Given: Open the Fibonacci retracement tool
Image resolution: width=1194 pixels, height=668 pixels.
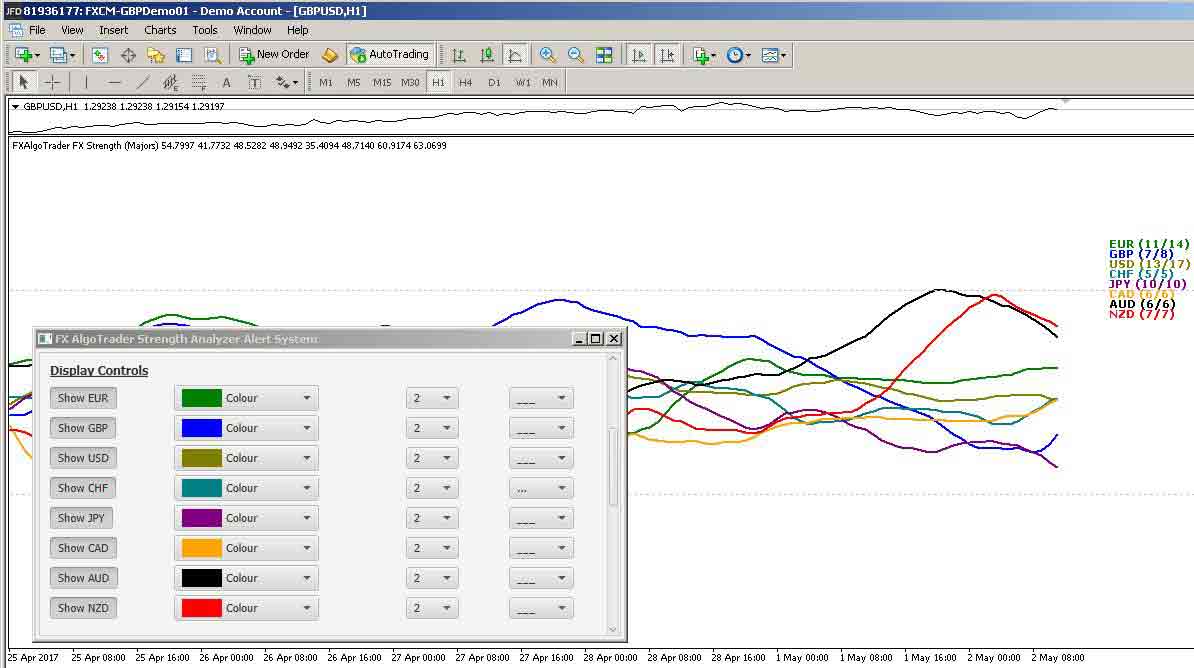Looking at the screenshot, I should pos(198,83).
